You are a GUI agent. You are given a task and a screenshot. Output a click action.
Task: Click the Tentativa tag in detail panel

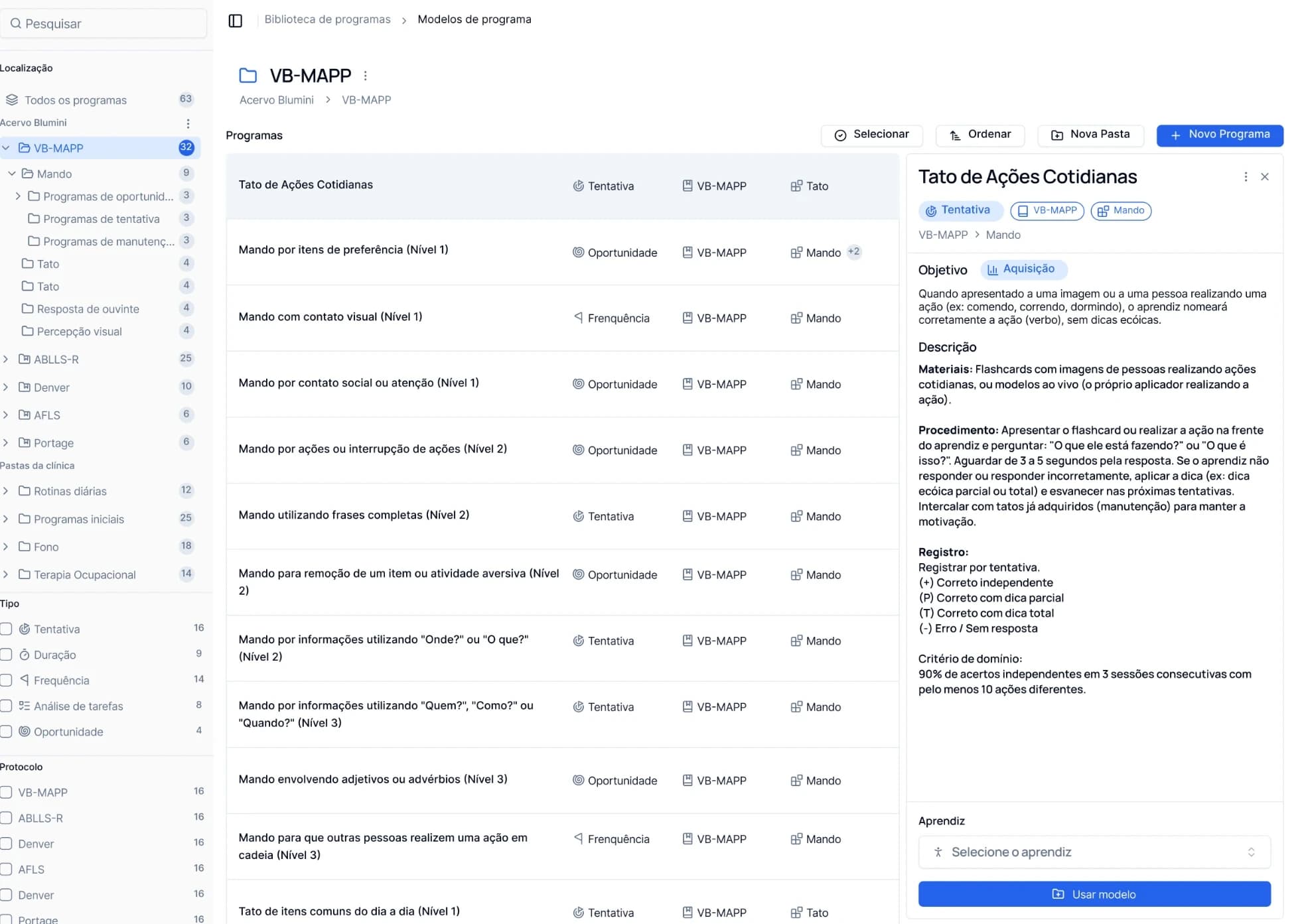pos(960,210)
